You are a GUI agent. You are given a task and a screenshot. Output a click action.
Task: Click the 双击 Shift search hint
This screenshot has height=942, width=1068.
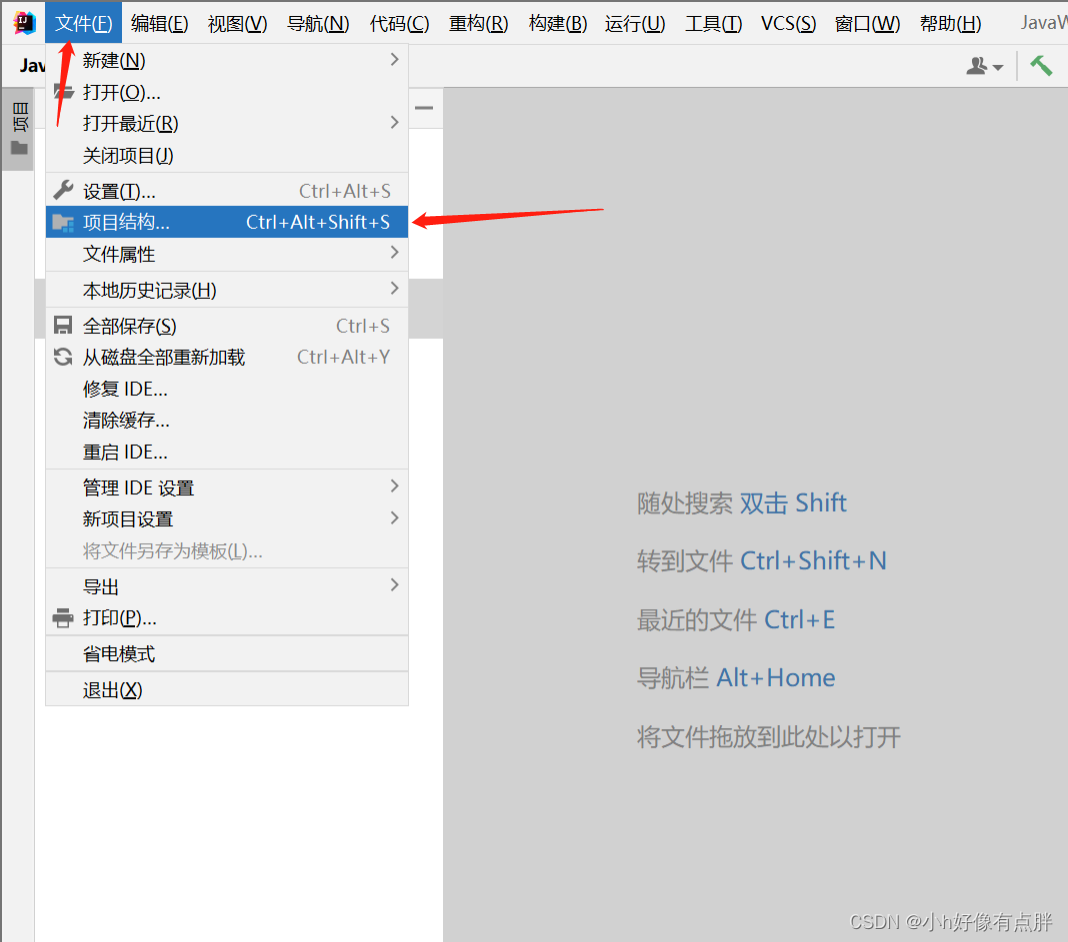(793, 503)
